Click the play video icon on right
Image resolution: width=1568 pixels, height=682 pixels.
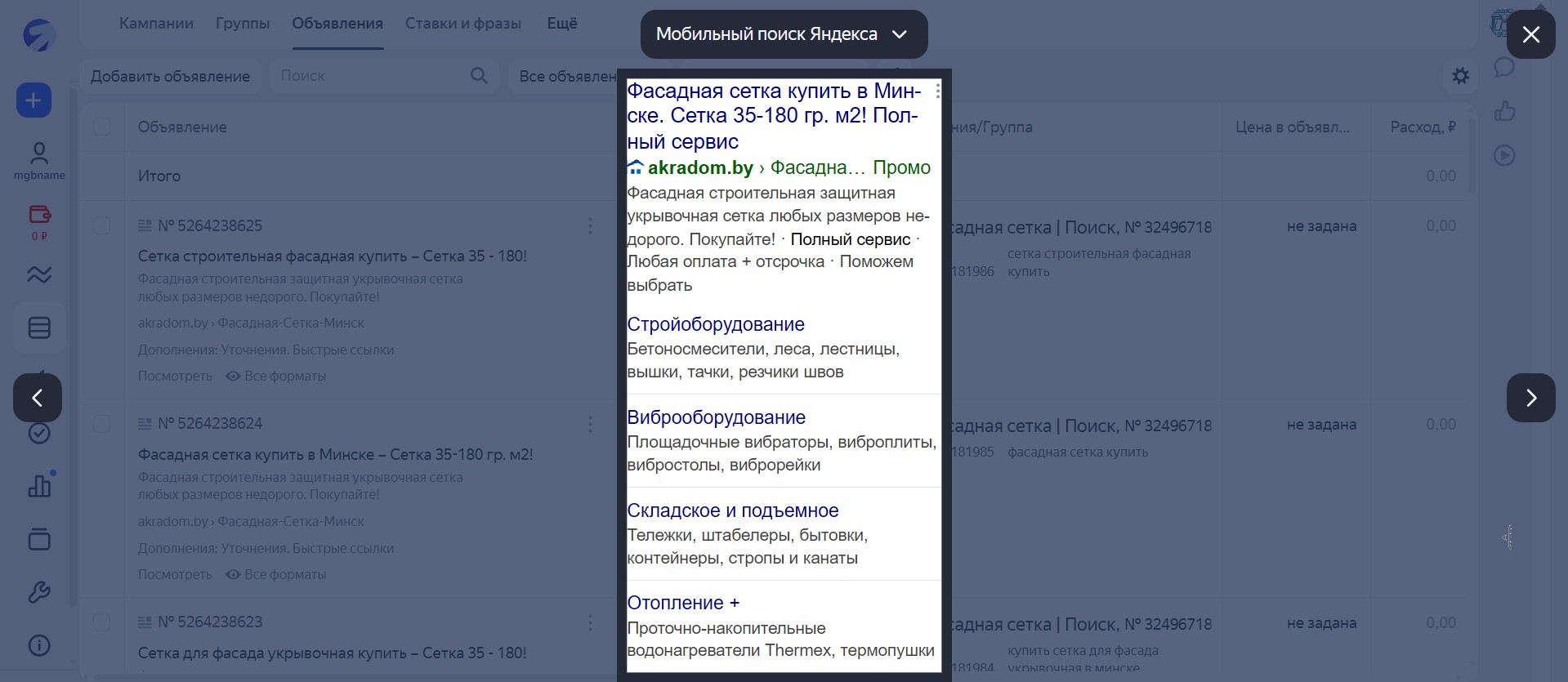point(1504,155)
